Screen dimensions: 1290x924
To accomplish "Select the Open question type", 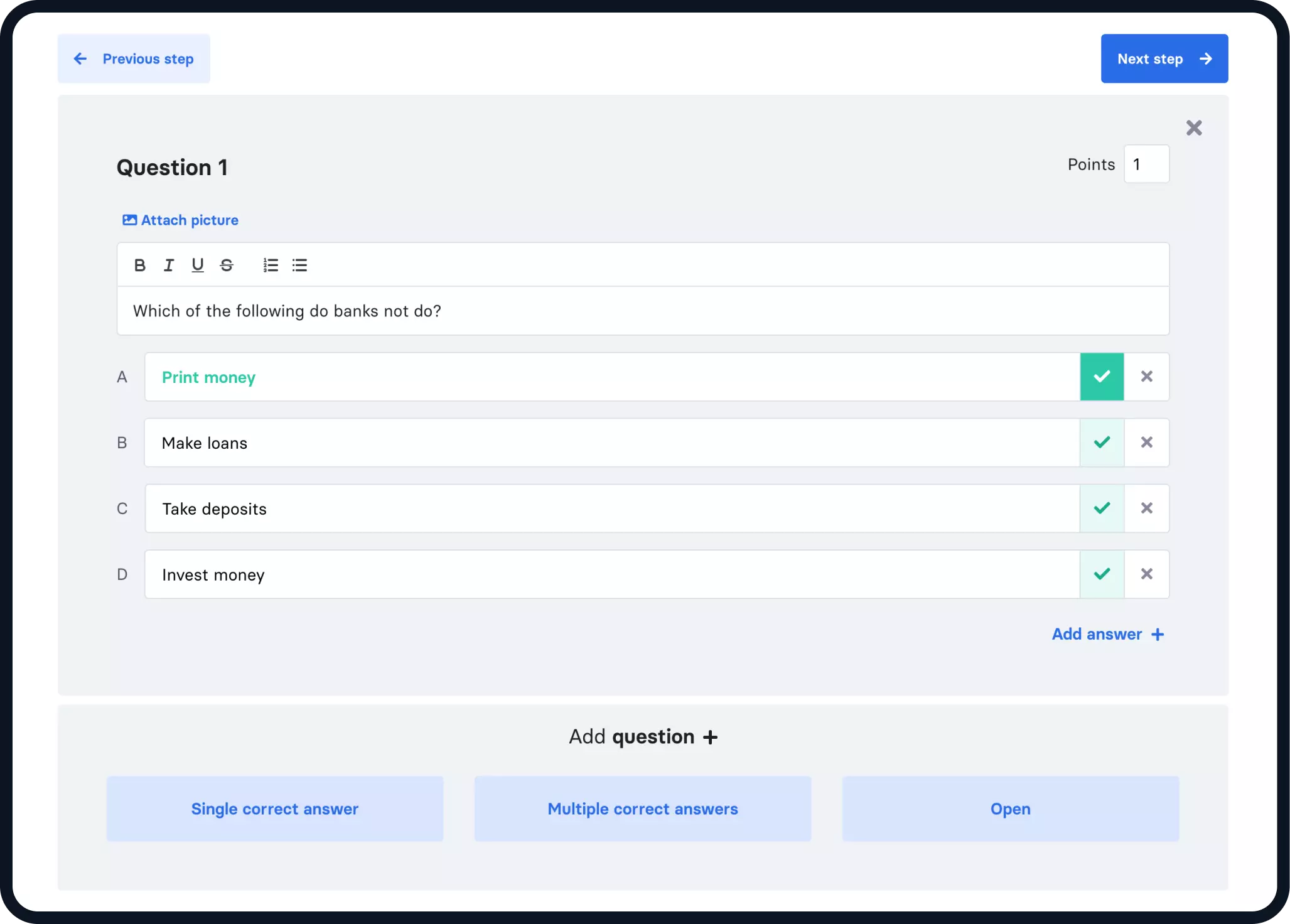I will click(1010, 808).
